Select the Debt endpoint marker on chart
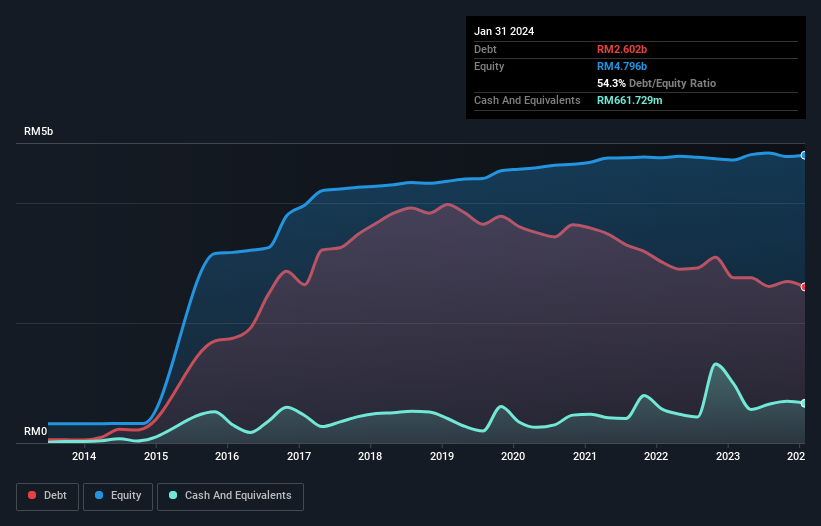Image resolution: width=821 pixels, height=526 pixels. [804, 287]
